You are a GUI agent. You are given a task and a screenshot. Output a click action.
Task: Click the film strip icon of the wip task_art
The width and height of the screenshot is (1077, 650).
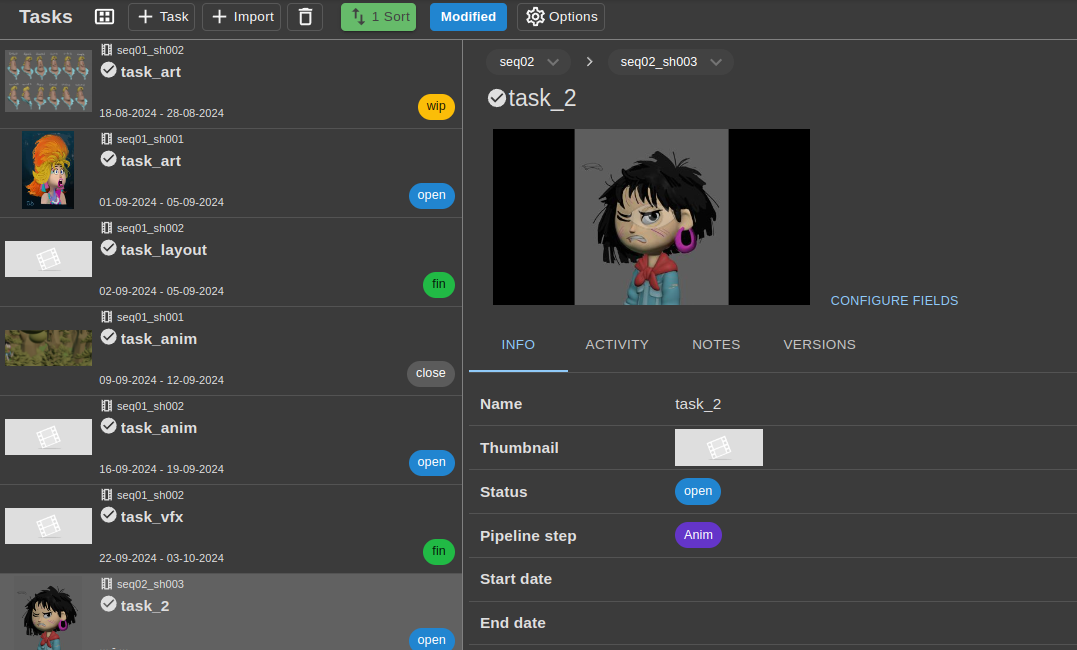[x=107, y=50]
